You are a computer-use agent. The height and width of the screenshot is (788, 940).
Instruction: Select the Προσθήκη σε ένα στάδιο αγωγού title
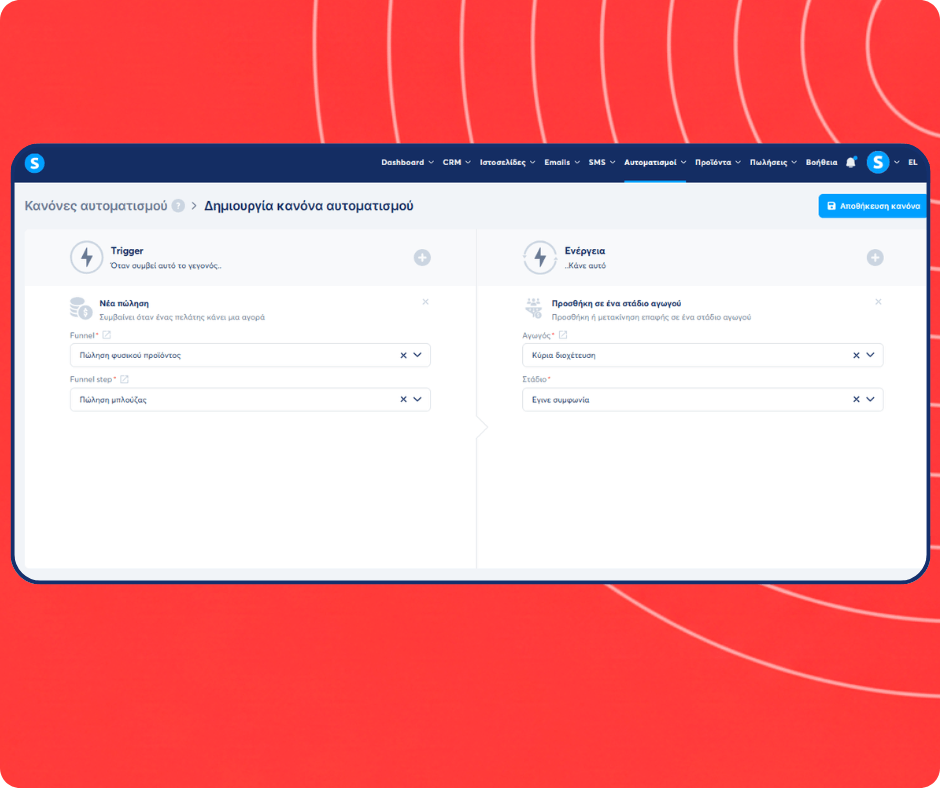(x=616, y=303)
